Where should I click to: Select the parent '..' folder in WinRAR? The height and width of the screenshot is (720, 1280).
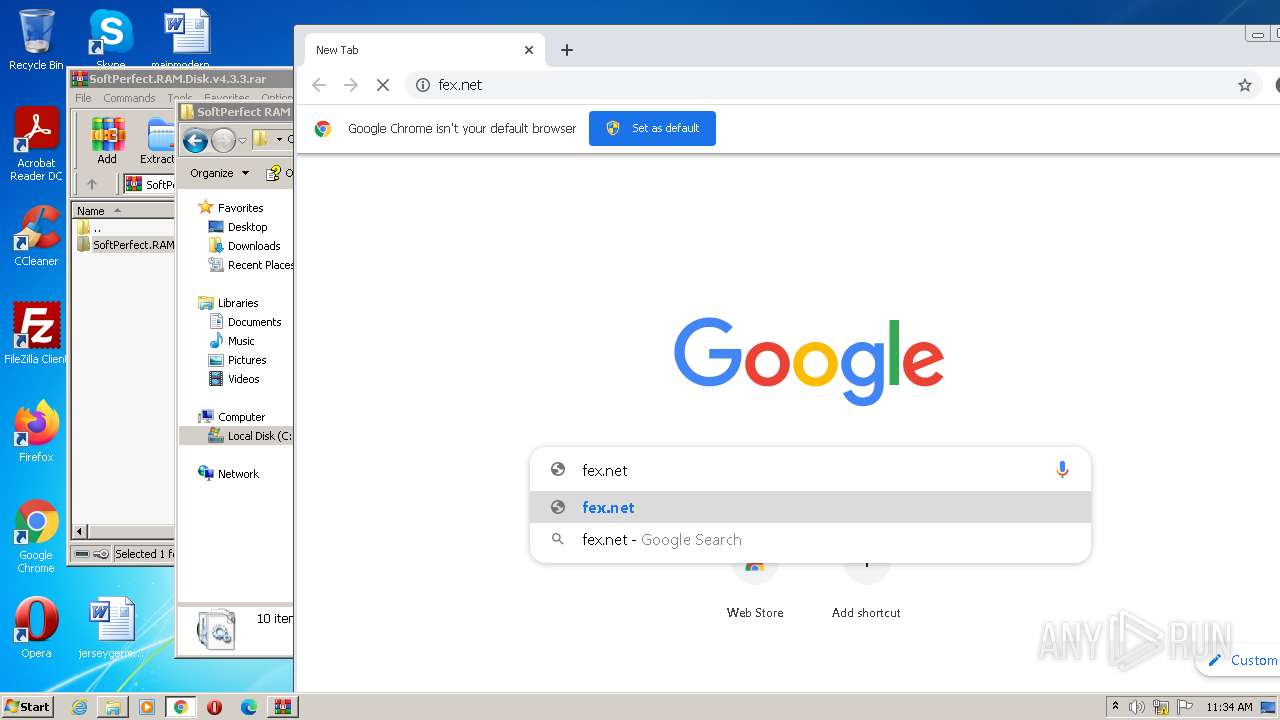pyautogui.click(x=96, y=228)
